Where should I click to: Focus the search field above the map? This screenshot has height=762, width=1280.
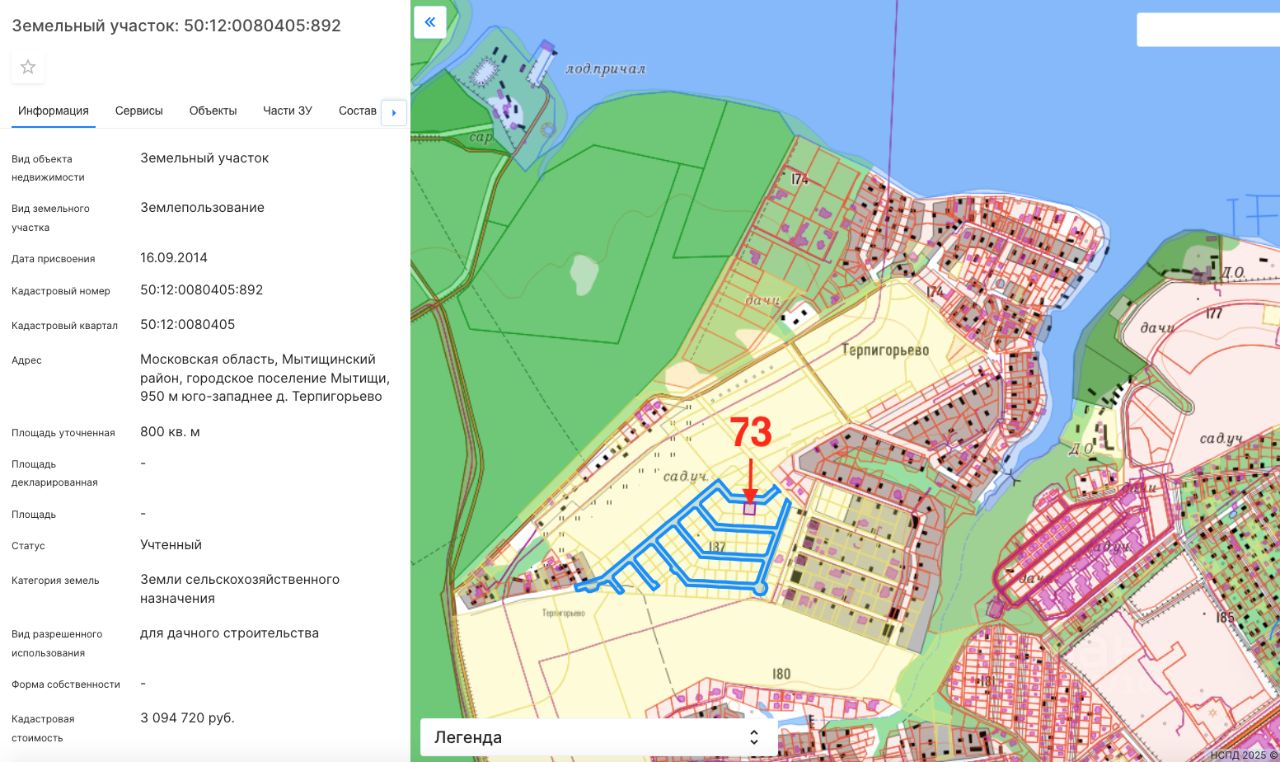click(x=1208, y=29)
